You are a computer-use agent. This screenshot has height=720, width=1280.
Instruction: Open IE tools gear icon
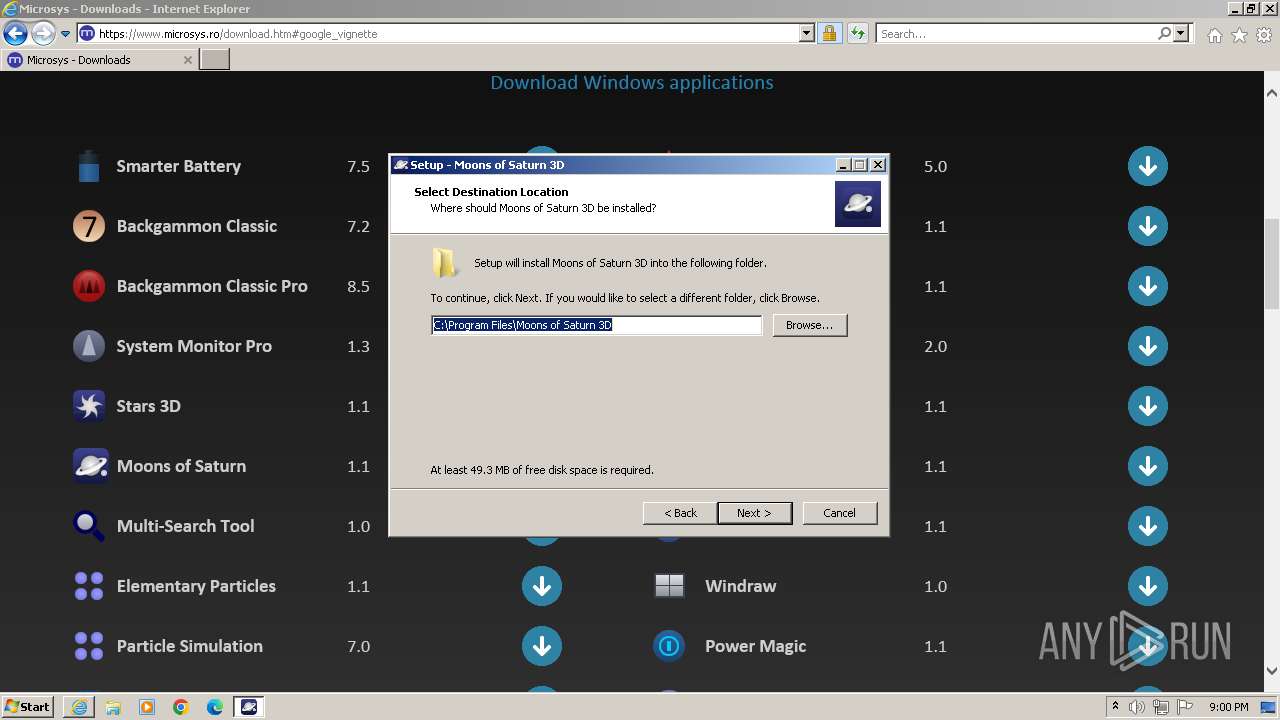pyautogui.click(x=1264, y=35)
